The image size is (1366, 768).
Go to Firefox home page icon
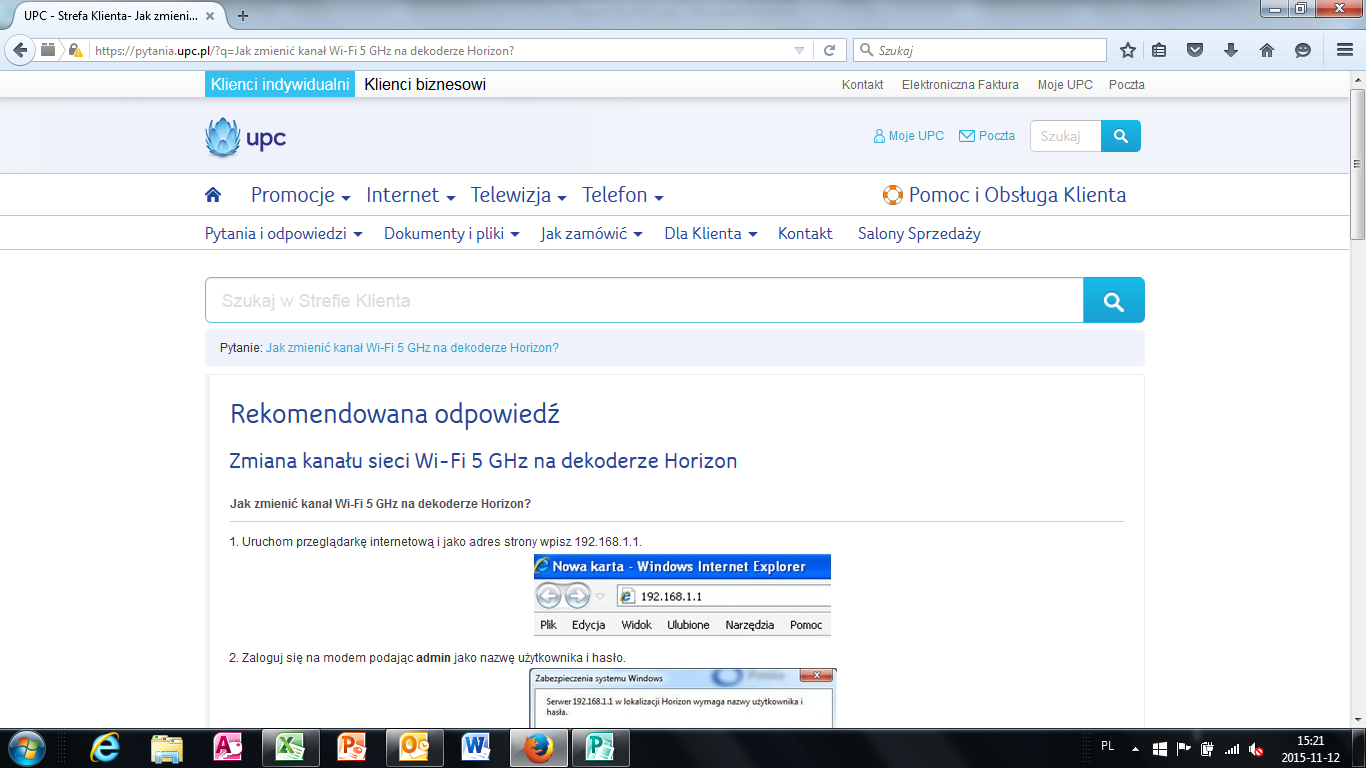click(1266, 50)
